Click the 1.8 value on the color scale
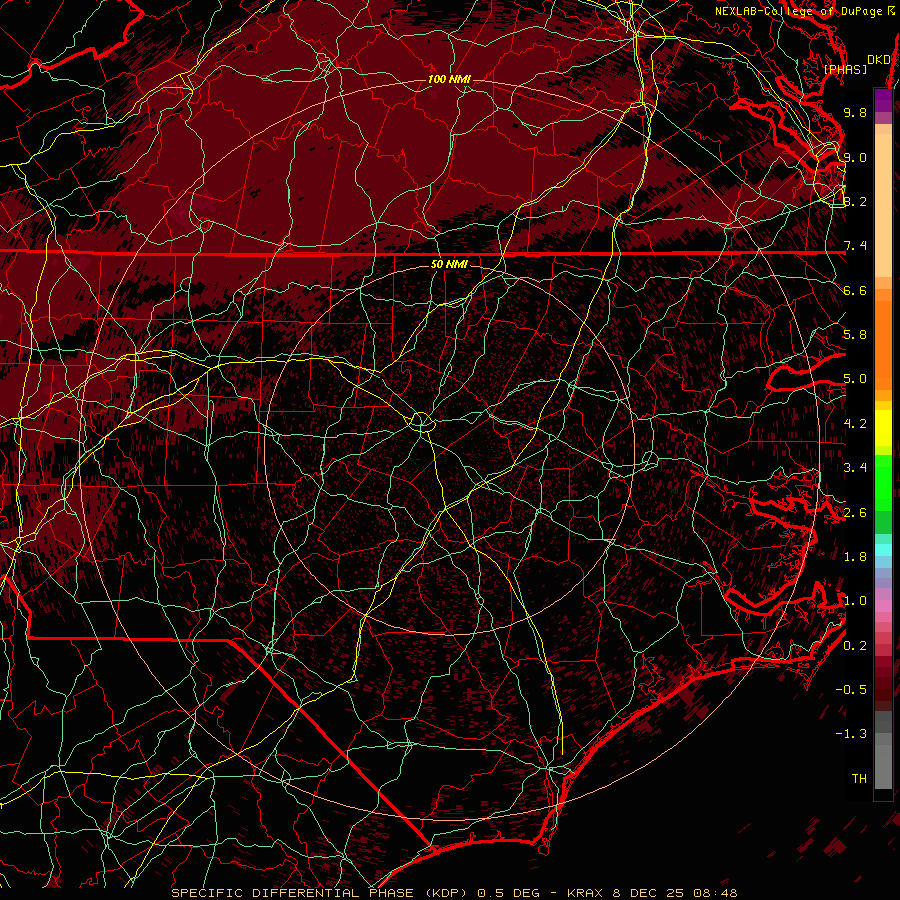The image size is (900, 900). click(x=855, y=556)
